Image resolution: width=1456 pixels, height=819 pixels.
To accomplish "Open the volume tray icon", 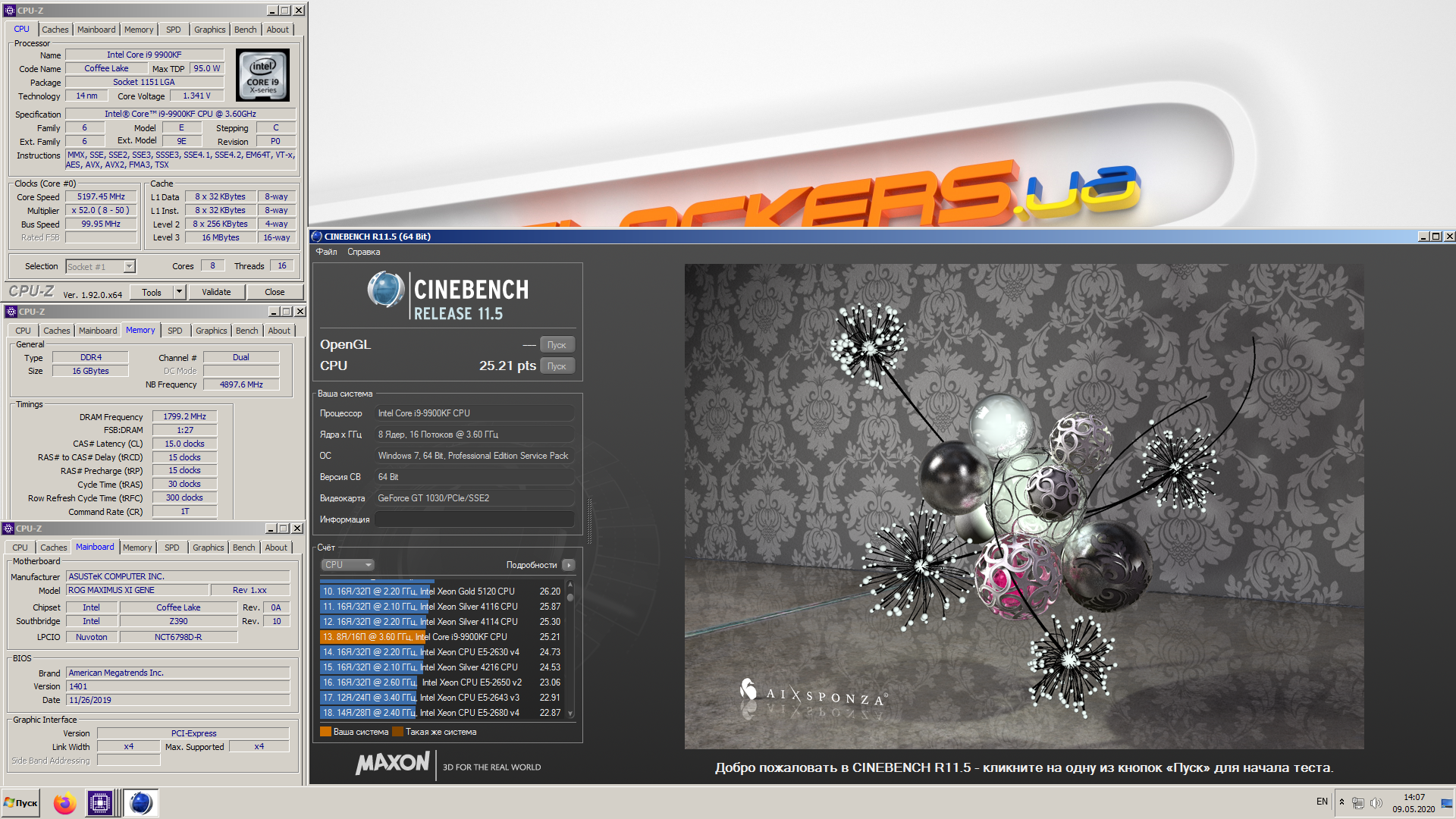I will click(1376, 802).
